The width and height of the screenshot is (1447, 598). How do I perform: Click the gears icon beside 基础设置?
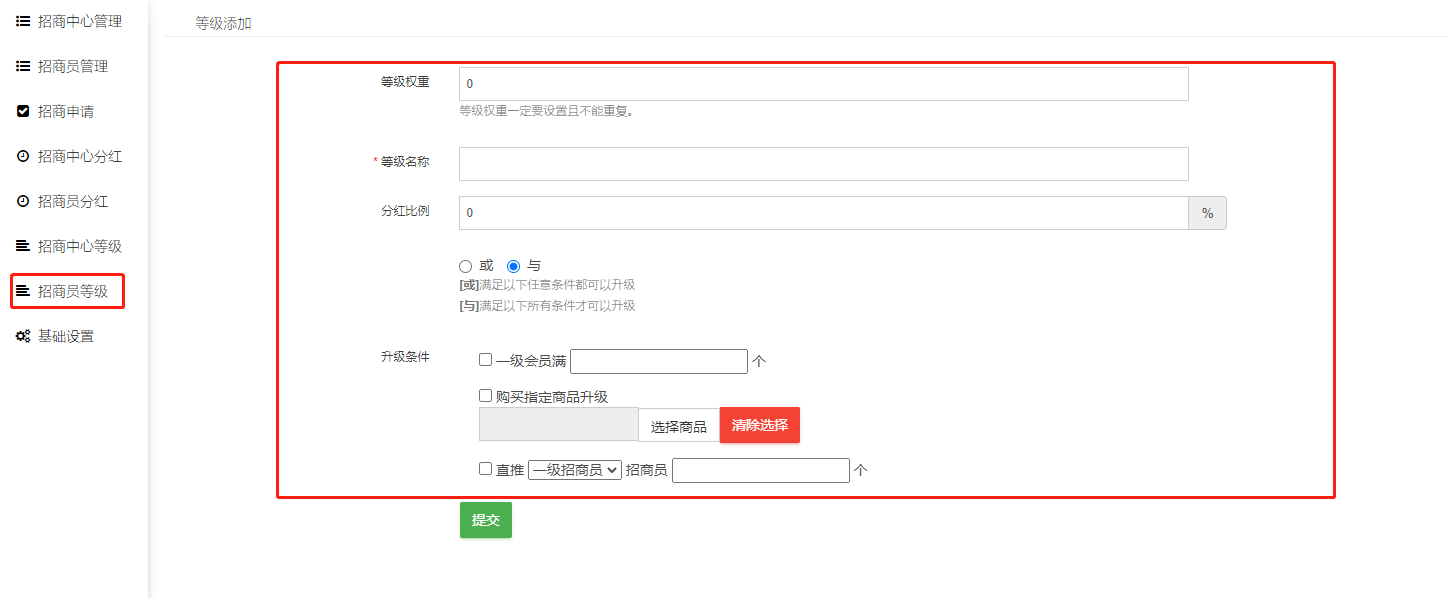click(23, 336)
